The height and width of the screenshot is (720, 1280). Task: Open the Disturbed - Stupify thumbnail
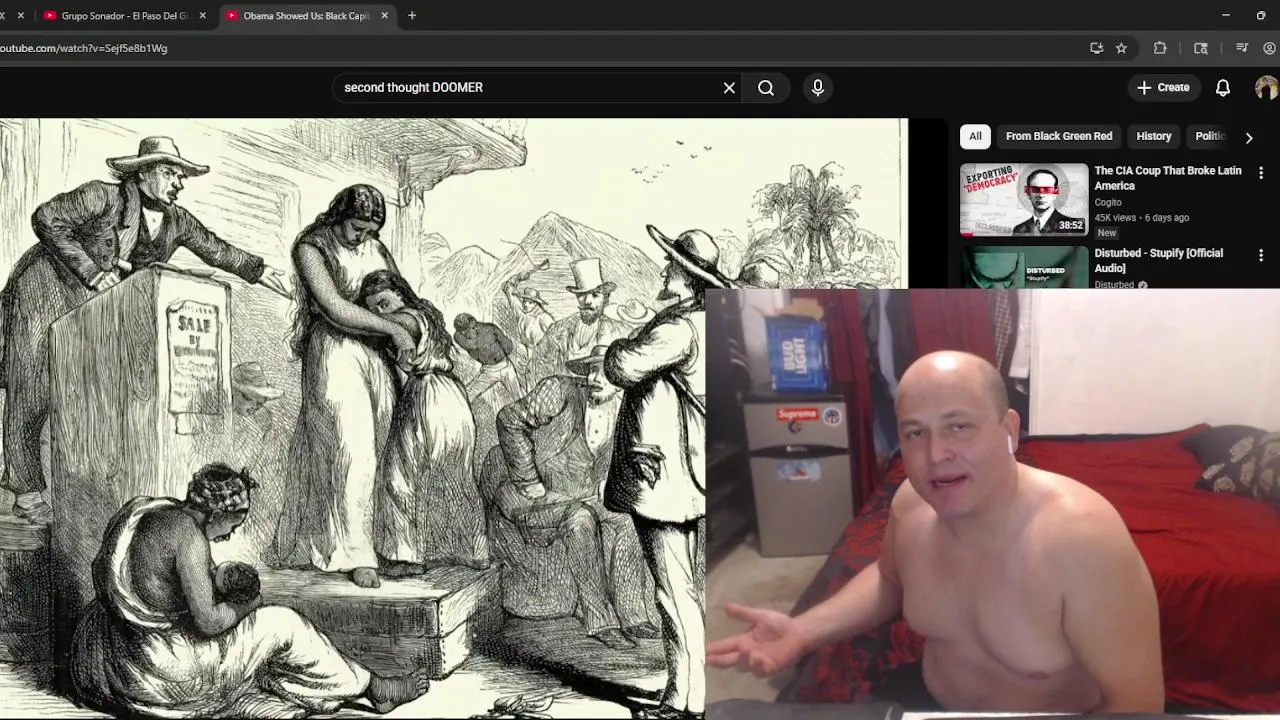click(1024, 267)
